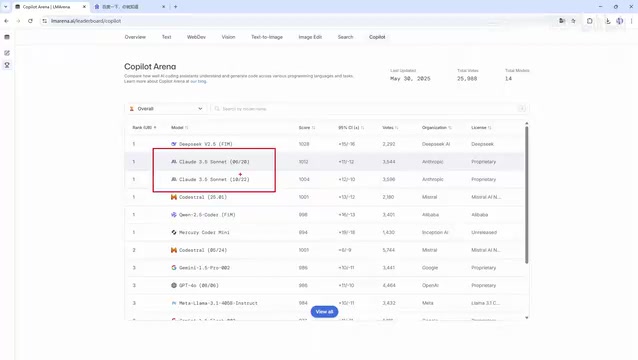Open a new browser tab with plus icon

point(175,7)
